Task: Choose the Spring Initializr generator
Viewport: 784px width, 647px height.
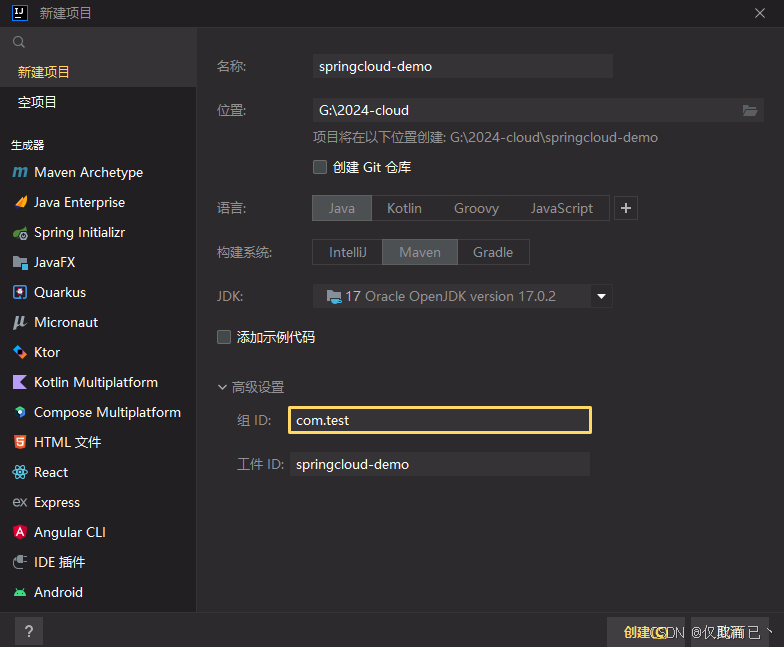Action: pos(98,232)
